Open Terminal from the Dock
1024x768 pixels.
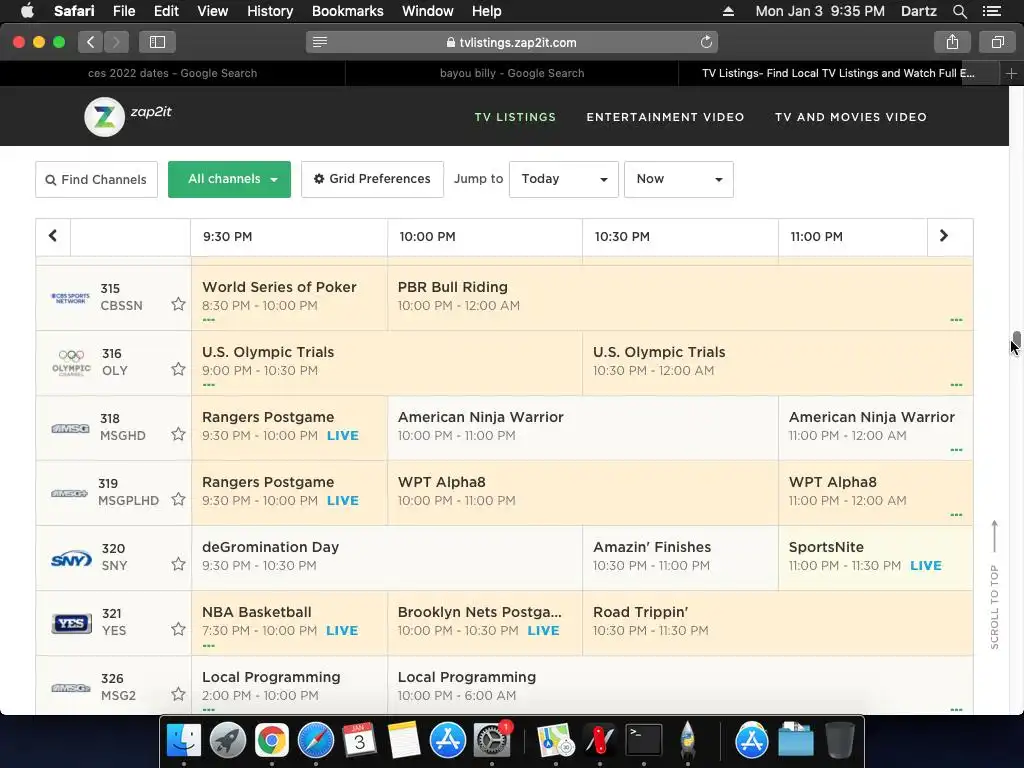tap(644, 740)
